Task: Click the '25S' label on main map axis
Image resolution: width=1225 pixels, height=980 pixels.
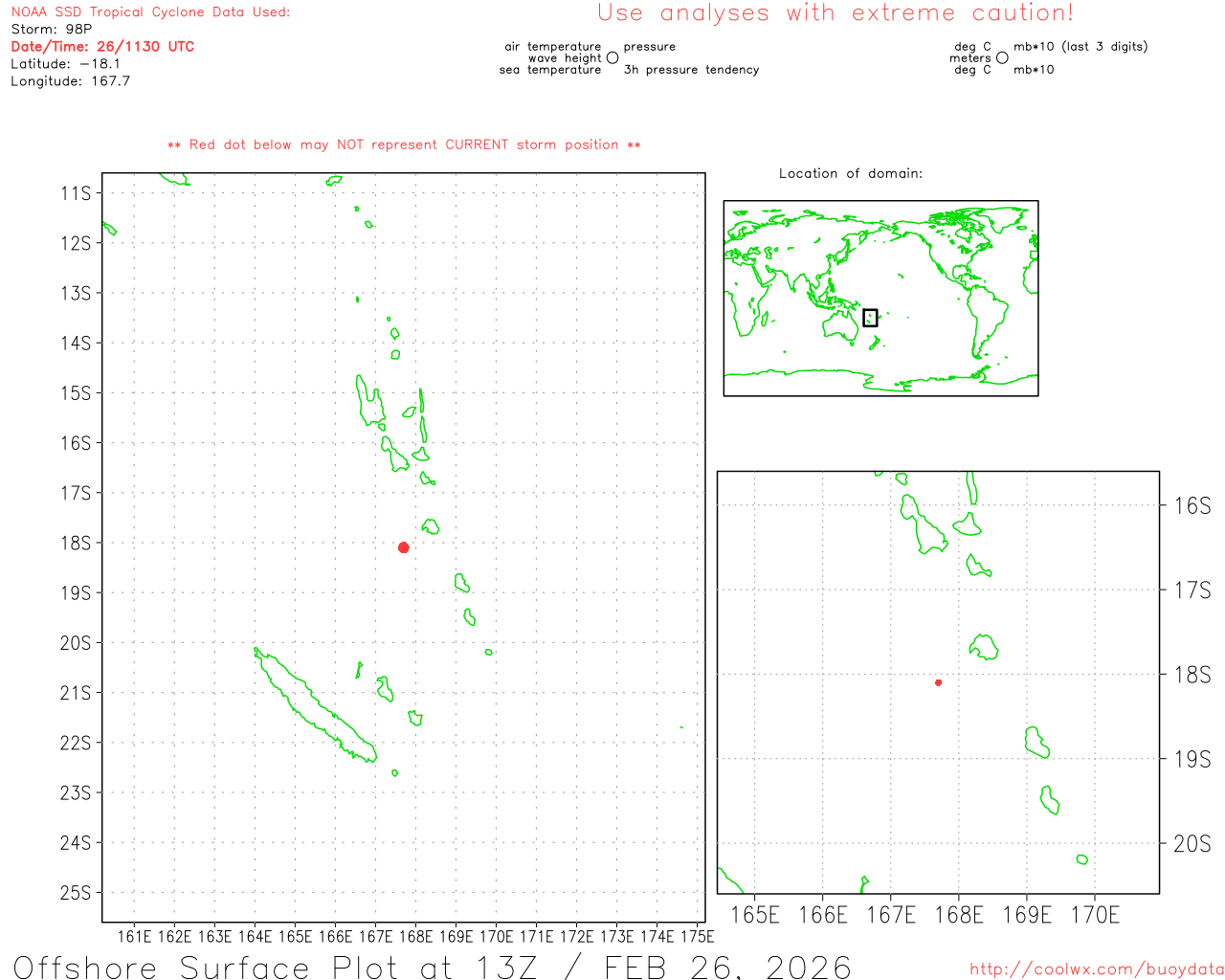Action: pyautogui.click(x=76, y=893)
